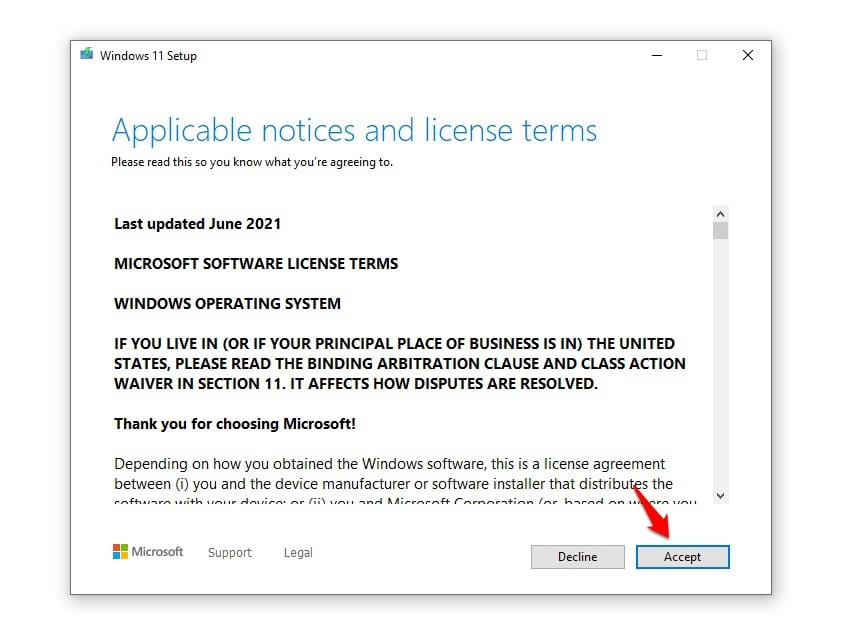Accept the license terms
842x639 pixels.
(x=683, y=557)
